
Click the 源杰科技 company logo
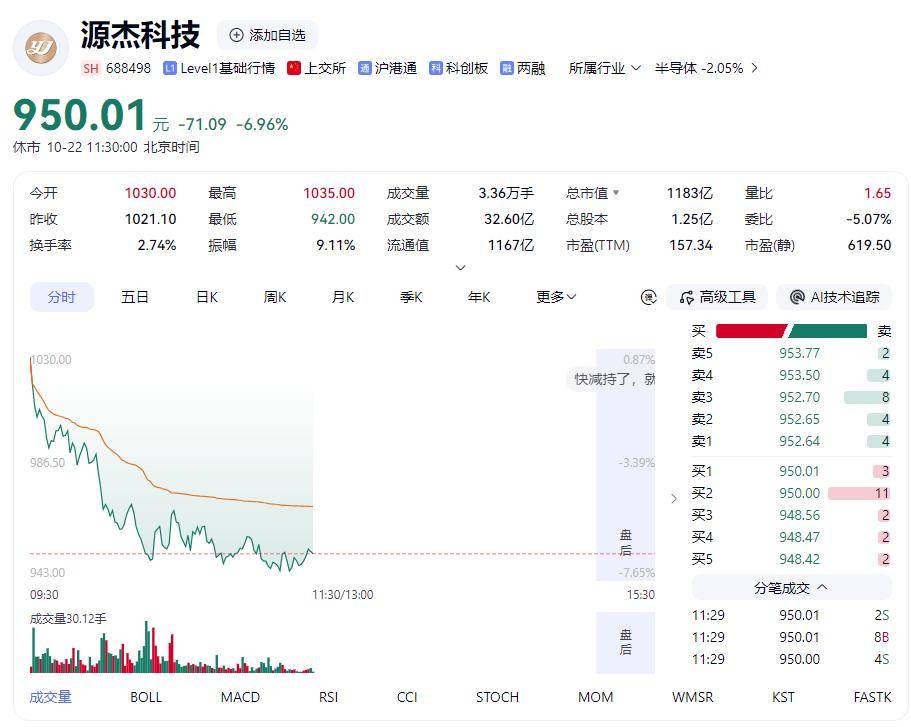pyautogui.click(x=41, y=48)
